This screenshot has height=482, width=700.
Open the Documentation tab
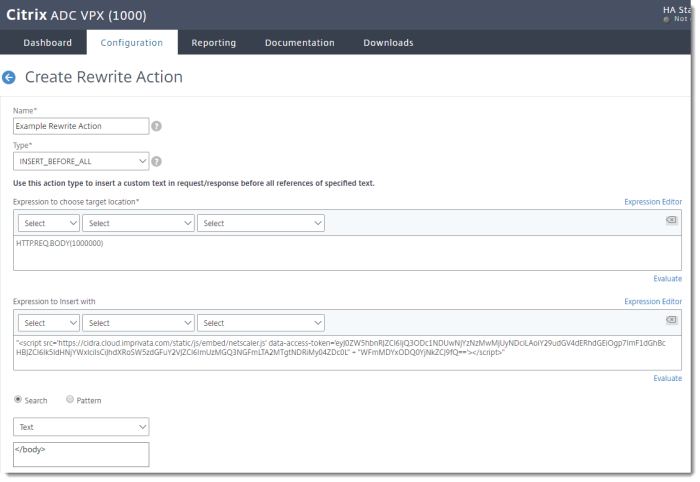click(x=300, y=43)
